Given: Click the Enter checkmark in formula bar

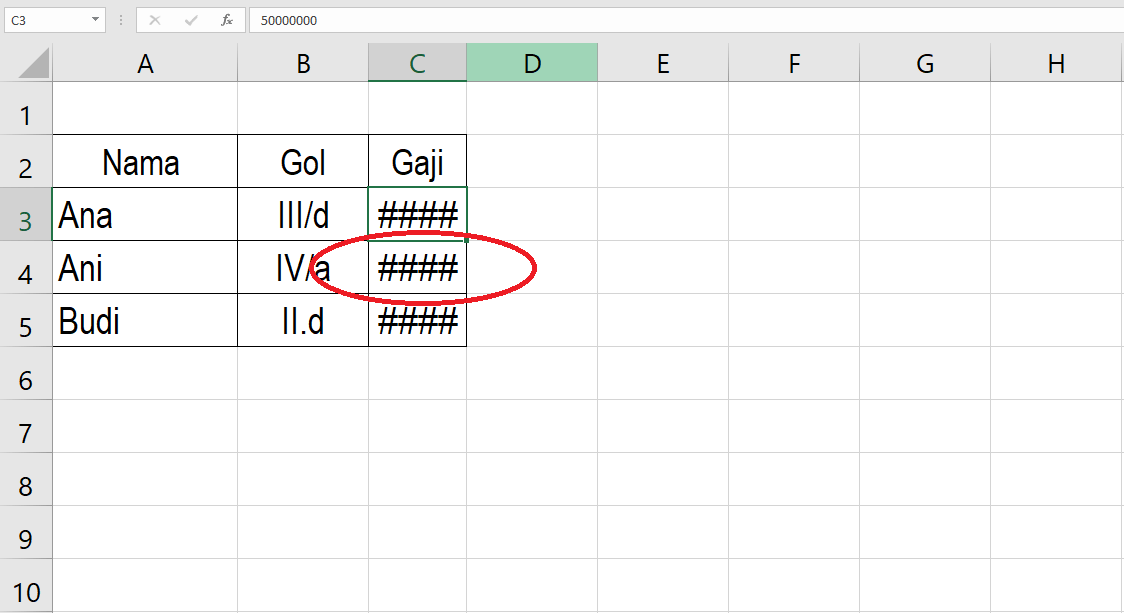Looking at the screenshot, I should coord(191,19).
